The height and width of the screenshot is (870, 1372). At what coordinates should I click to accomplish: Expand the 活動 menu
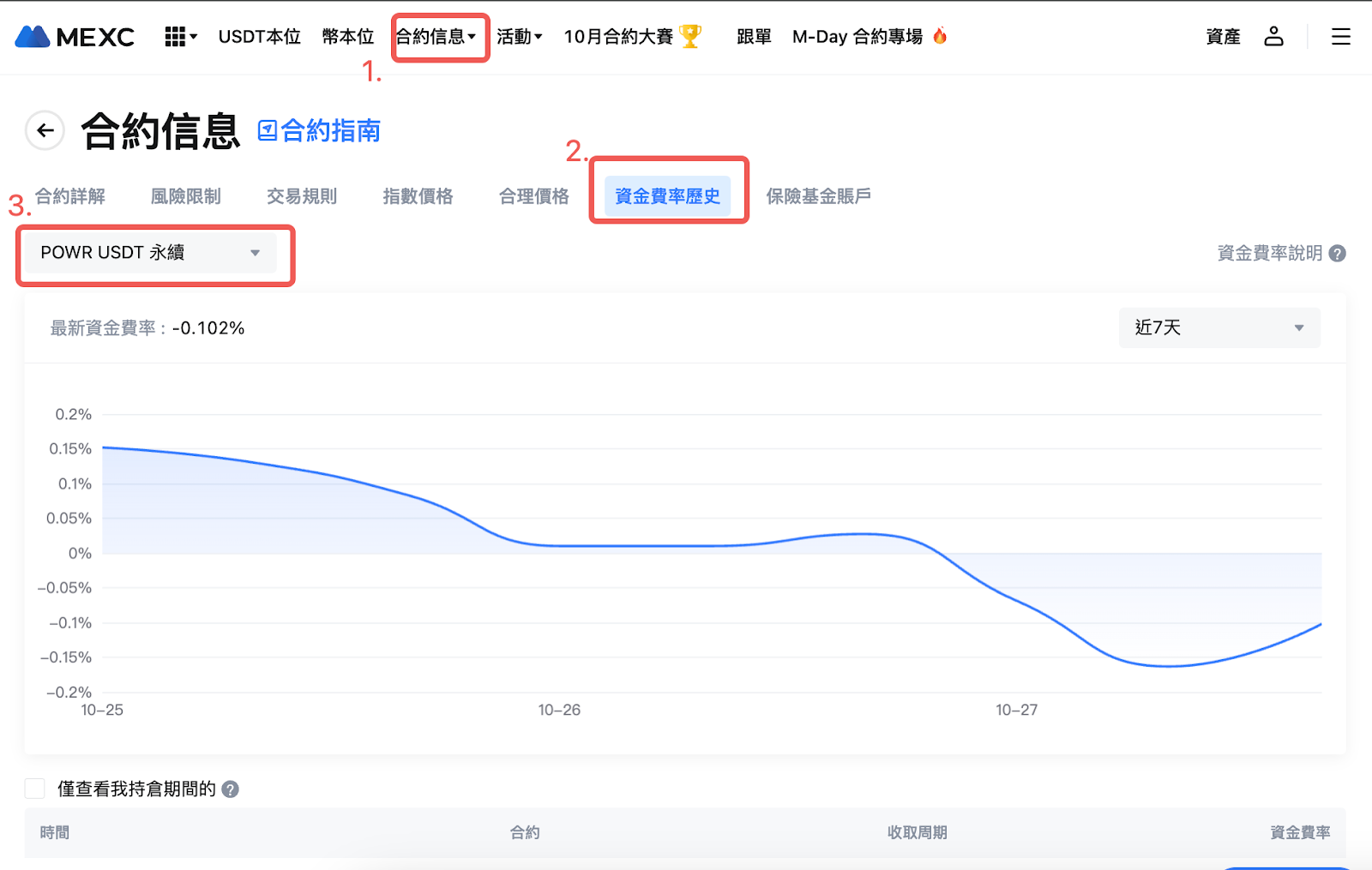[519, 37]
